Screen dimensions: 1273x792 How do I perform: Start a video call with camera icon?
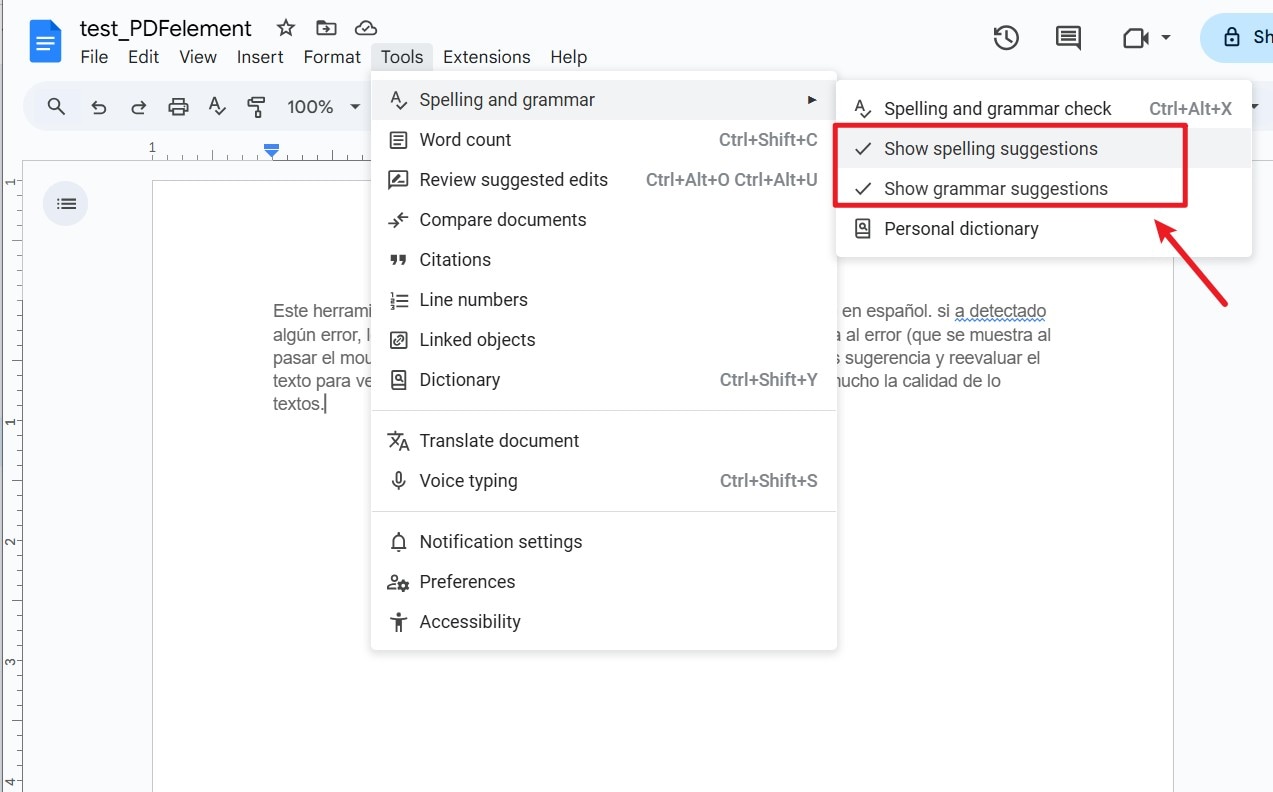[x=1135, y=38]
